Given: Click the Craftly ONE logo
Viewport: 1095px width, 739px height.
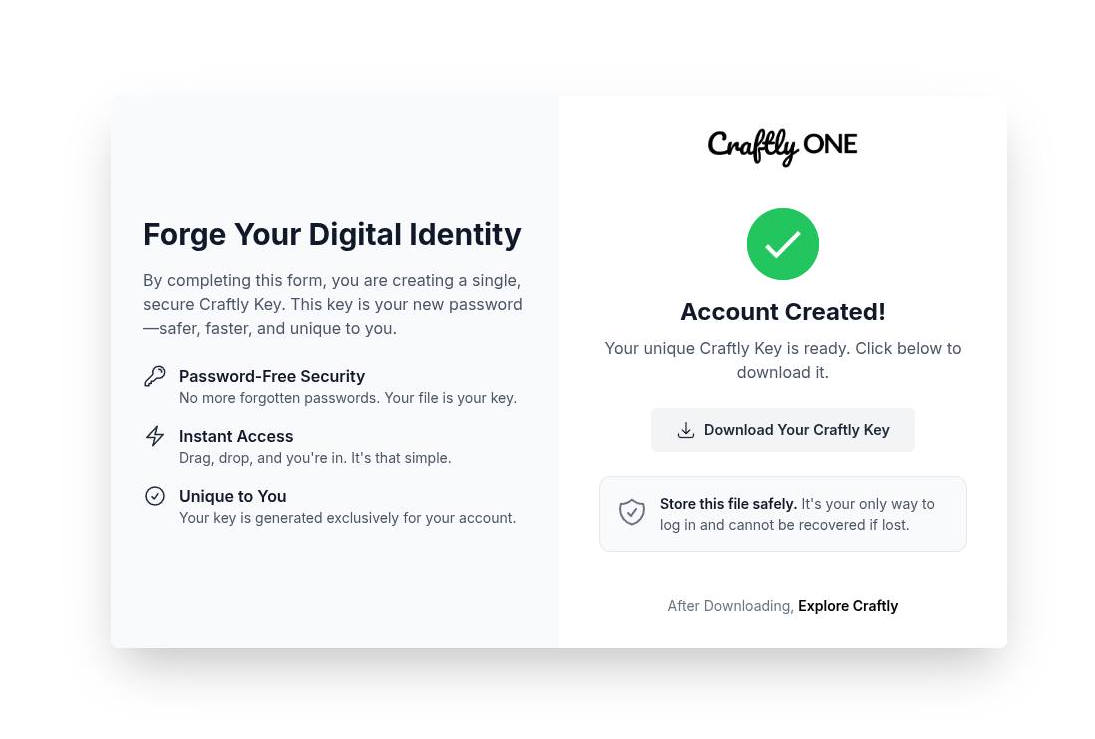Looking at the screenshot, I should pos(783,147).
